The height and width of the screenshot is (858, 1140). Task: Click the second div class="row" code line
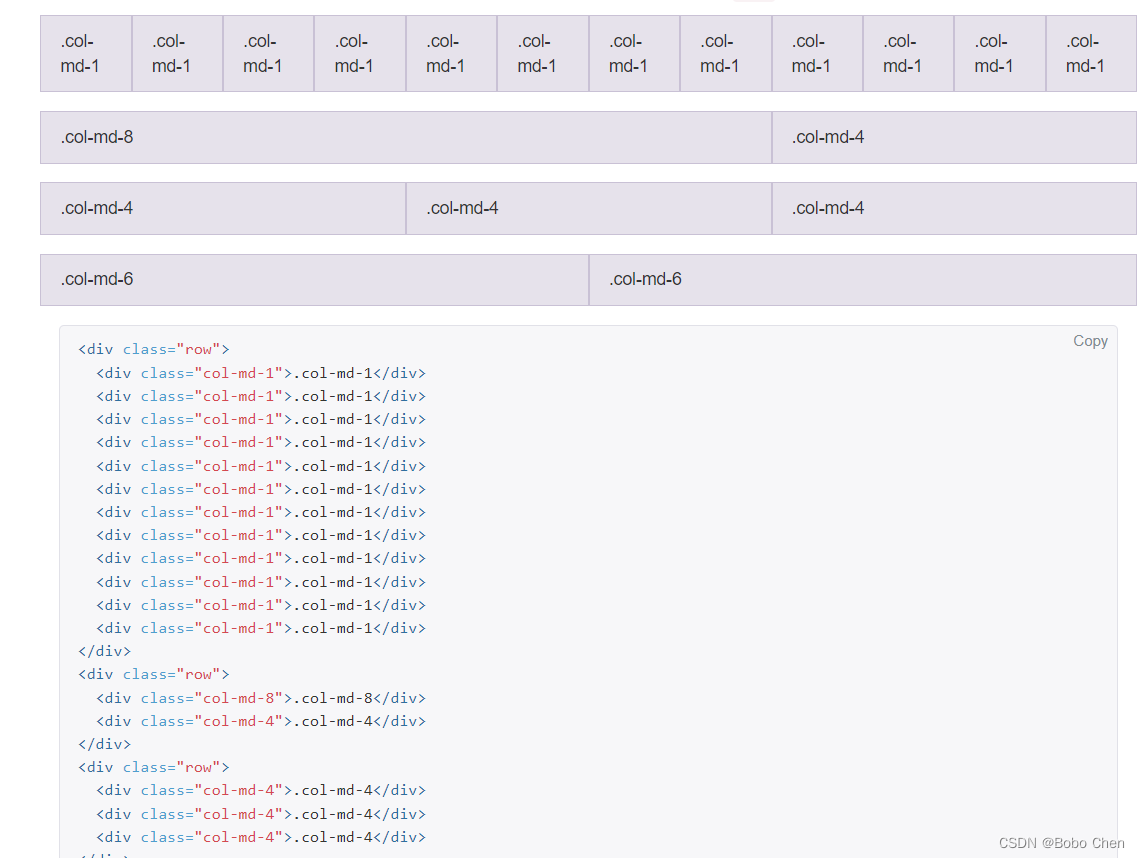pyautogui.click(x=152, y=674)
